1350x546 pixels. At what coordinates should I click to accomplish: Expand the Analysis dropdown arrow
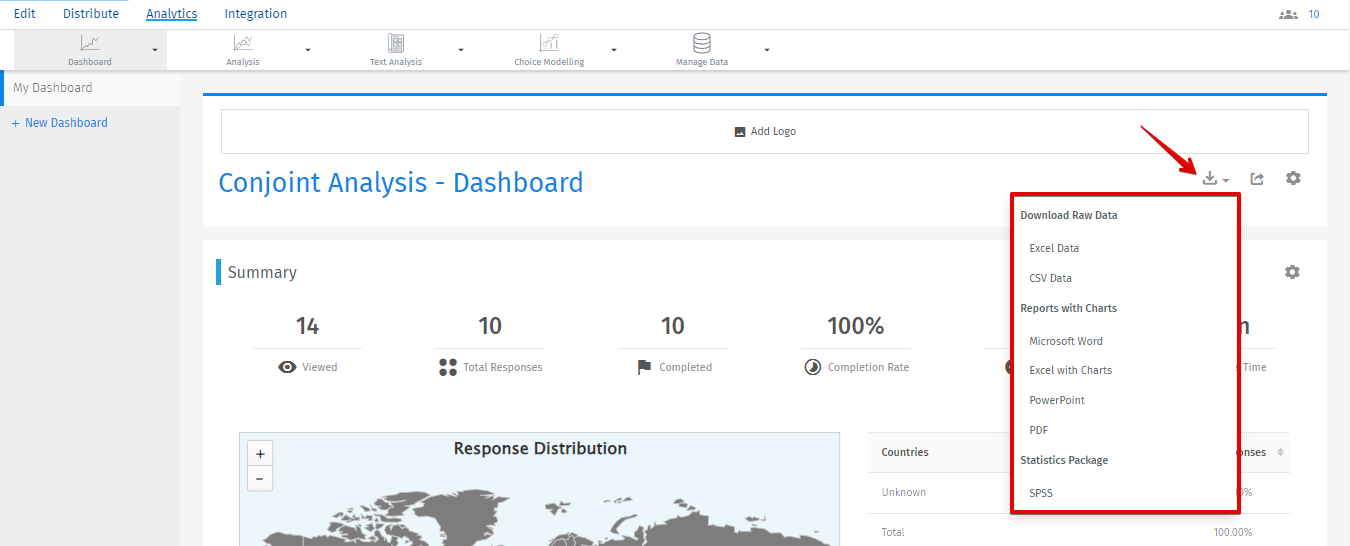308,50
